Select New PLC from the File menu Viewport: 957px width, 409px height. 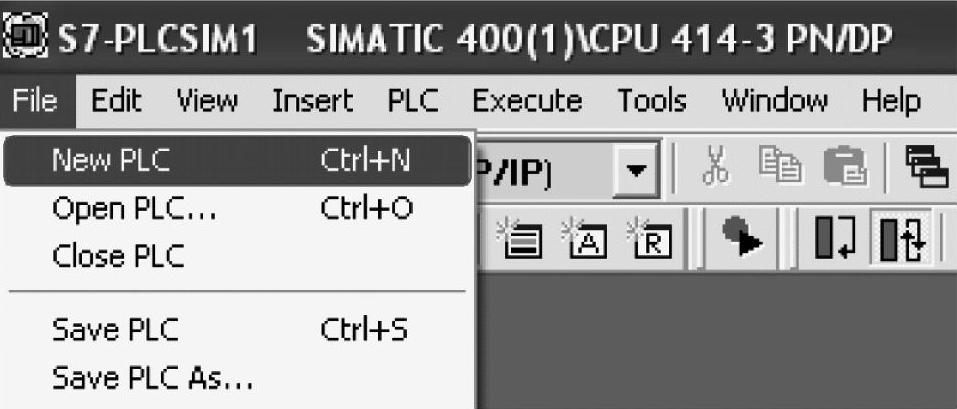(238, 161)
